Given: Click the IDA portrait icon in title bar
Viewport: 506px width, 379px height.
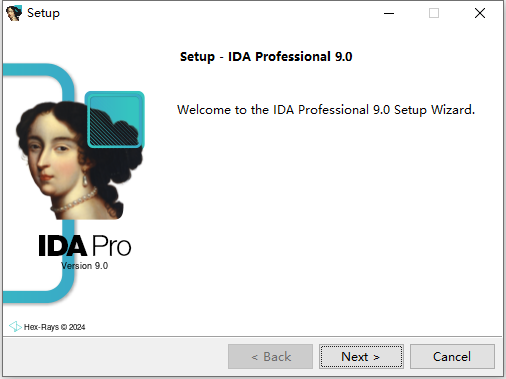Looking at the screenshot, I should tap(14, 13).
